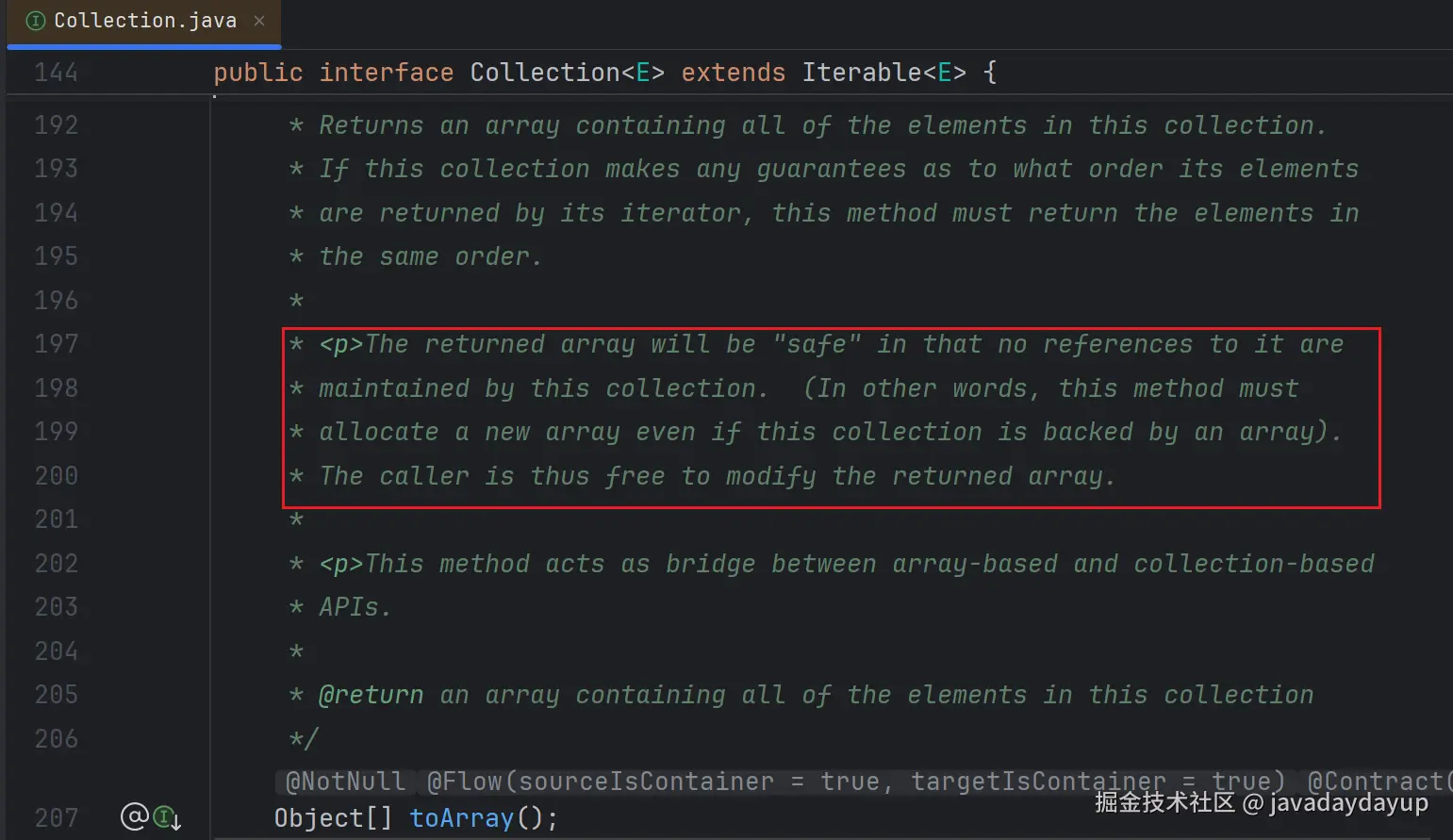
Task: Close the Collection.java editor tab
Action: tap(259, 21)
